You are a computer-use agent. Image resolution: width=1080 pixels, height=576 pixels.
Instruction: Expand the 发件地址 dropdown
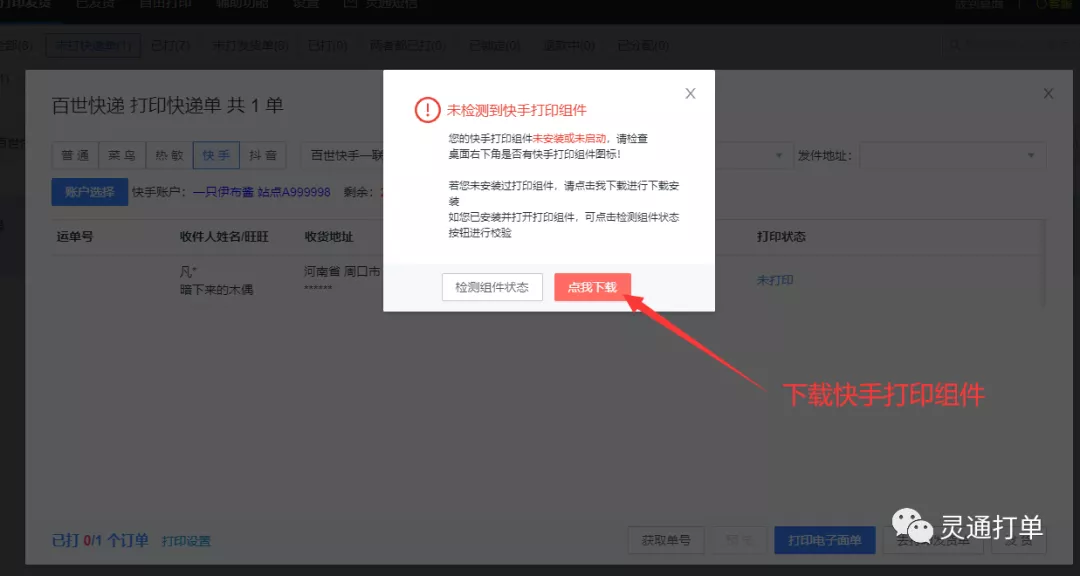[x=953, y=156]
